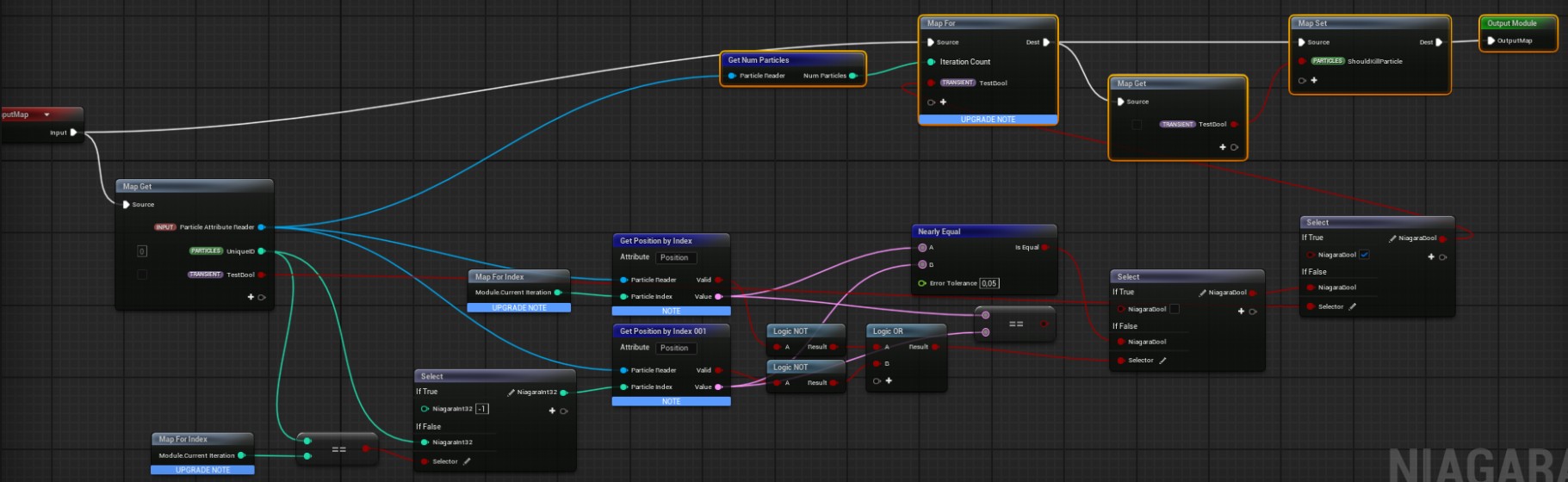Add a new pin to Map Set node
This screenshot has height=482, width=1568.
(x=1314, y=80)
